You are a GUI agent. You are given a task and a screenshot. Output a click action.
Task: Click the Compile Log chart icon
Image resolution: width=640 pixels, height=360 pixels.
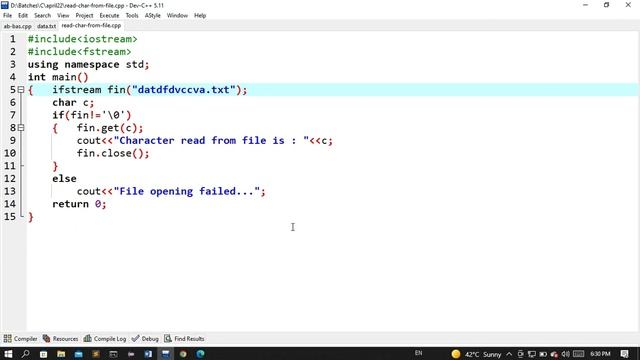(x=87, y=339)
